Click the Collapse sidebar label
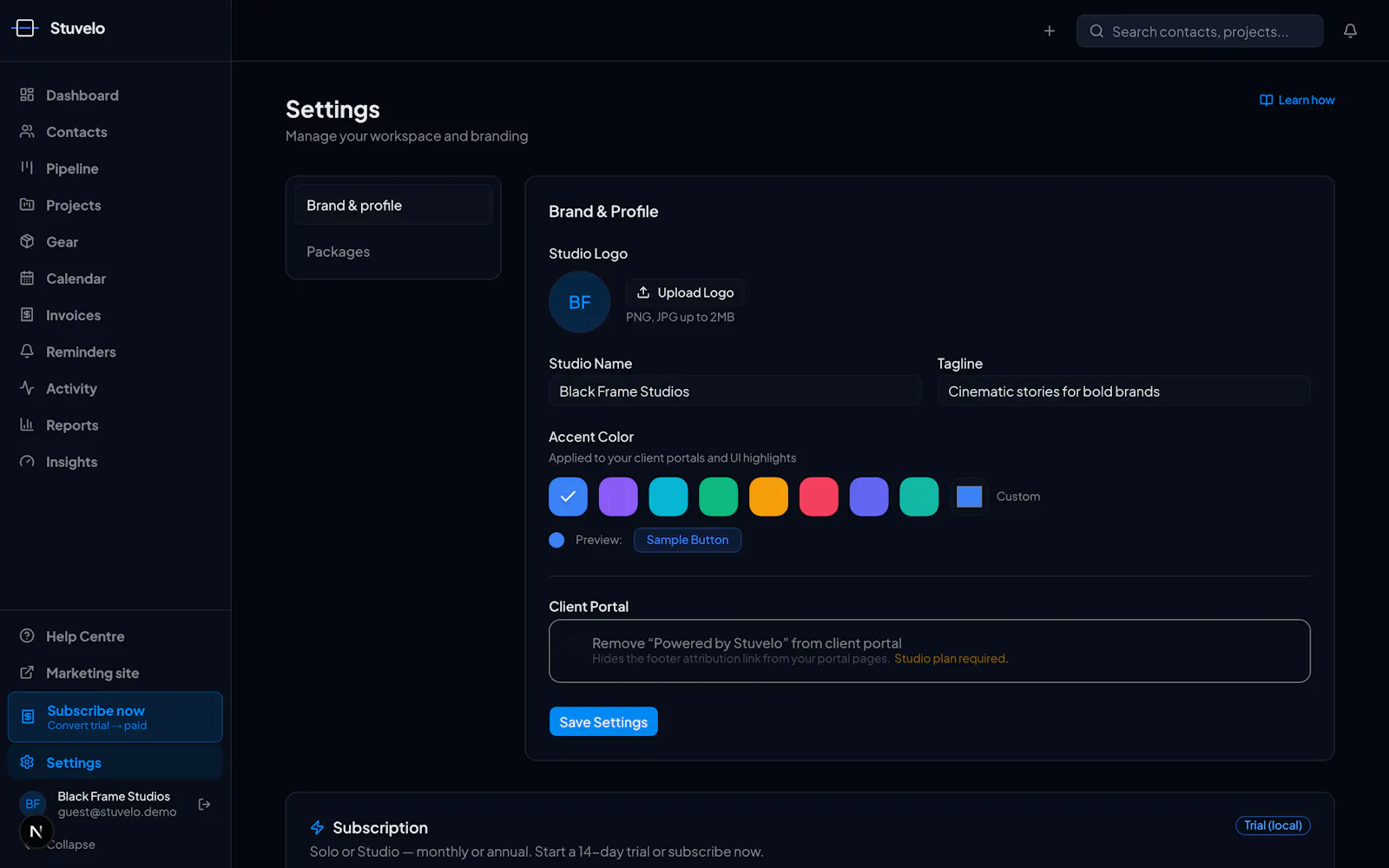This screenshot has height=868, width=1389. coord(71,845)
